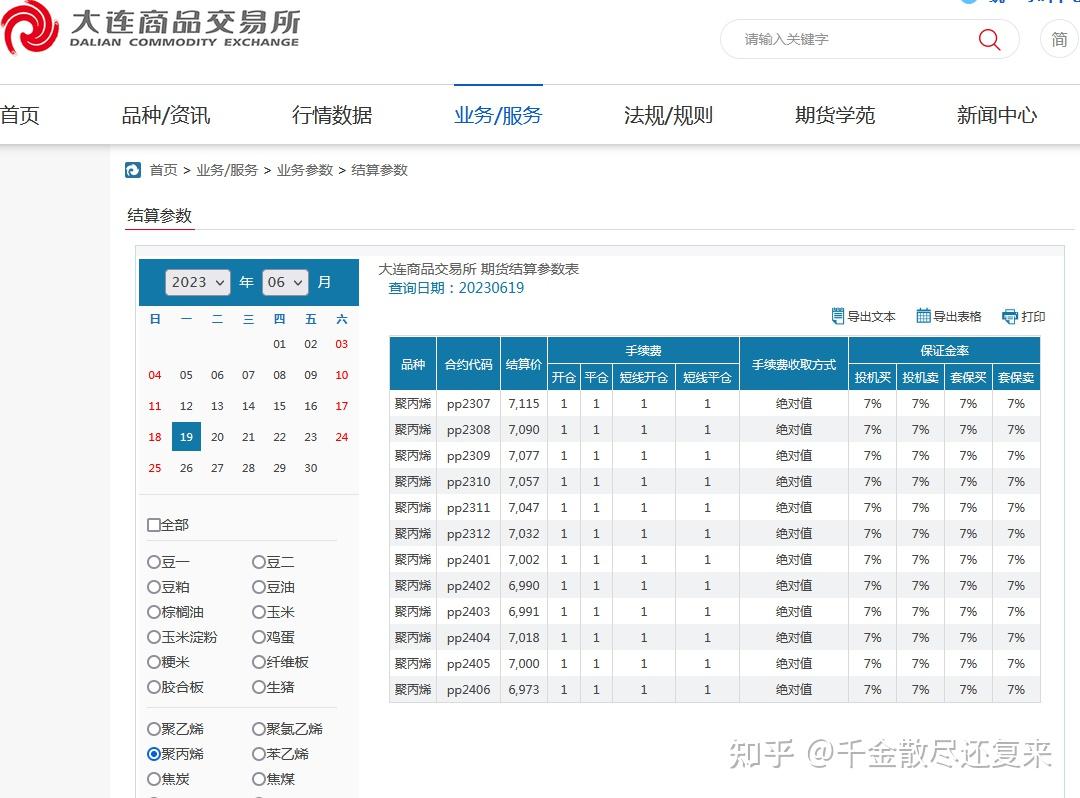Viewport: 1080px width, 798px height.
Task: Select the 豆粕 radio button
Action: 153,587
